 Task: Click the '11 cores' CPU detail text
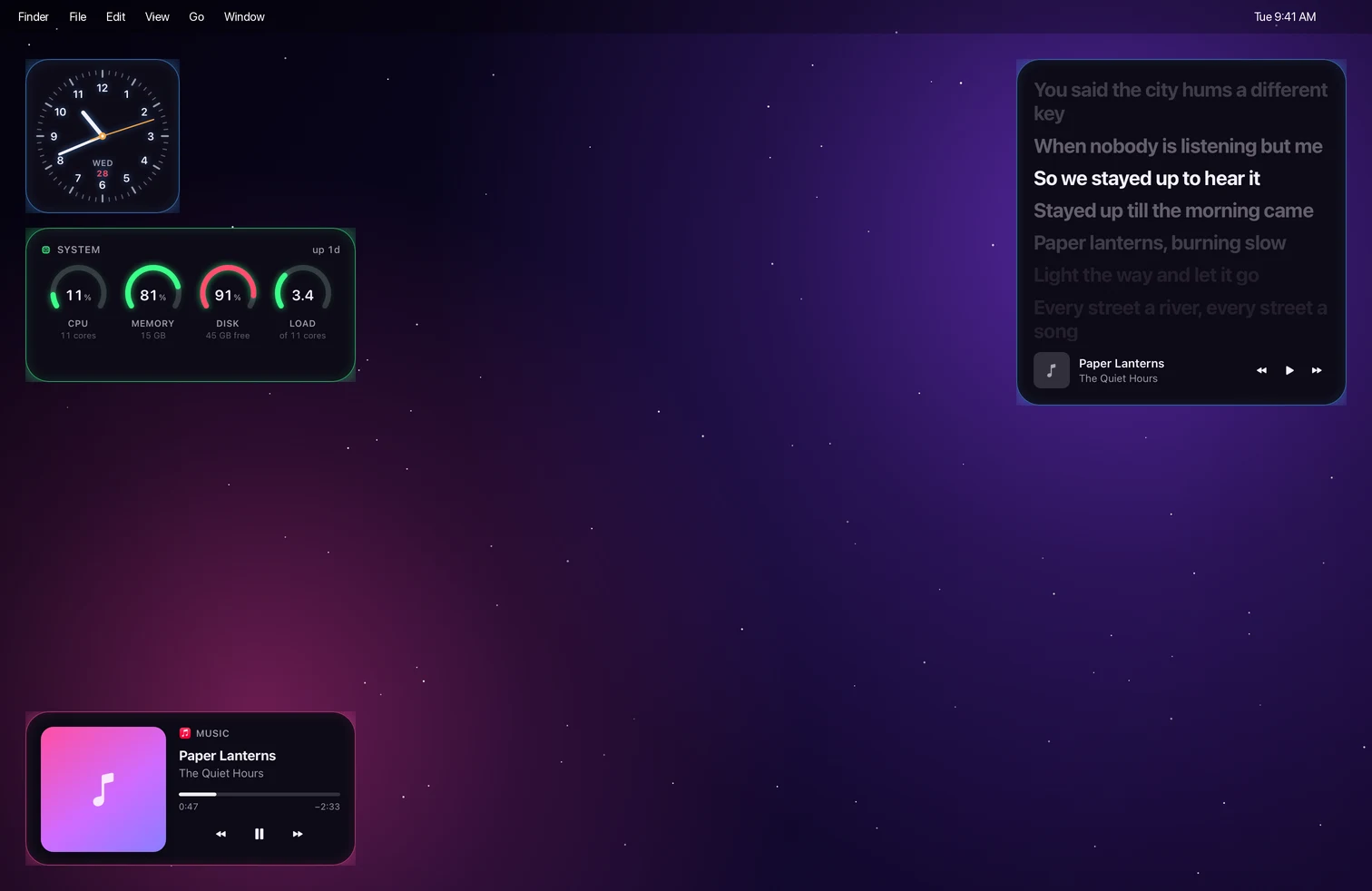coord(78,336)
